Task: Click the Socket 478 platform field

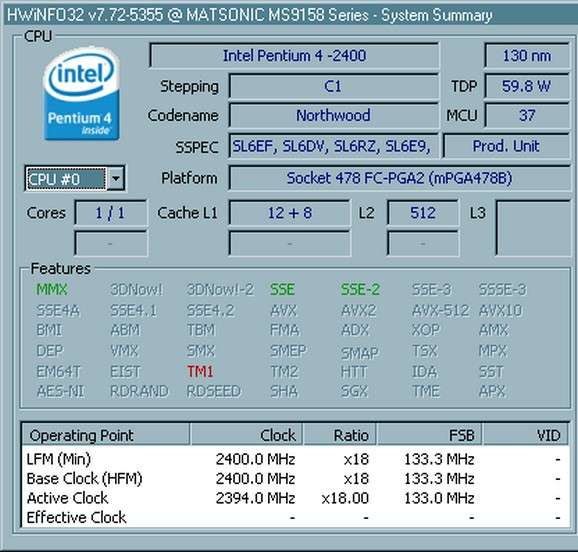Action: click(x=399, y=178)
